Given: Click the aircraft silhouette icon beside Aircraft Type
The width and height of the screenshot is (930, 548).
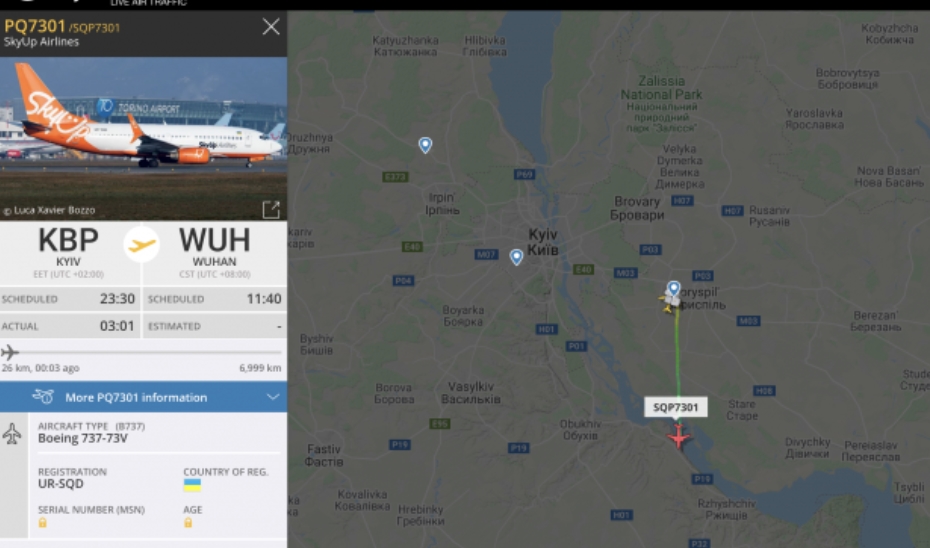Looking at the screenshot, I should pos(12,434).
